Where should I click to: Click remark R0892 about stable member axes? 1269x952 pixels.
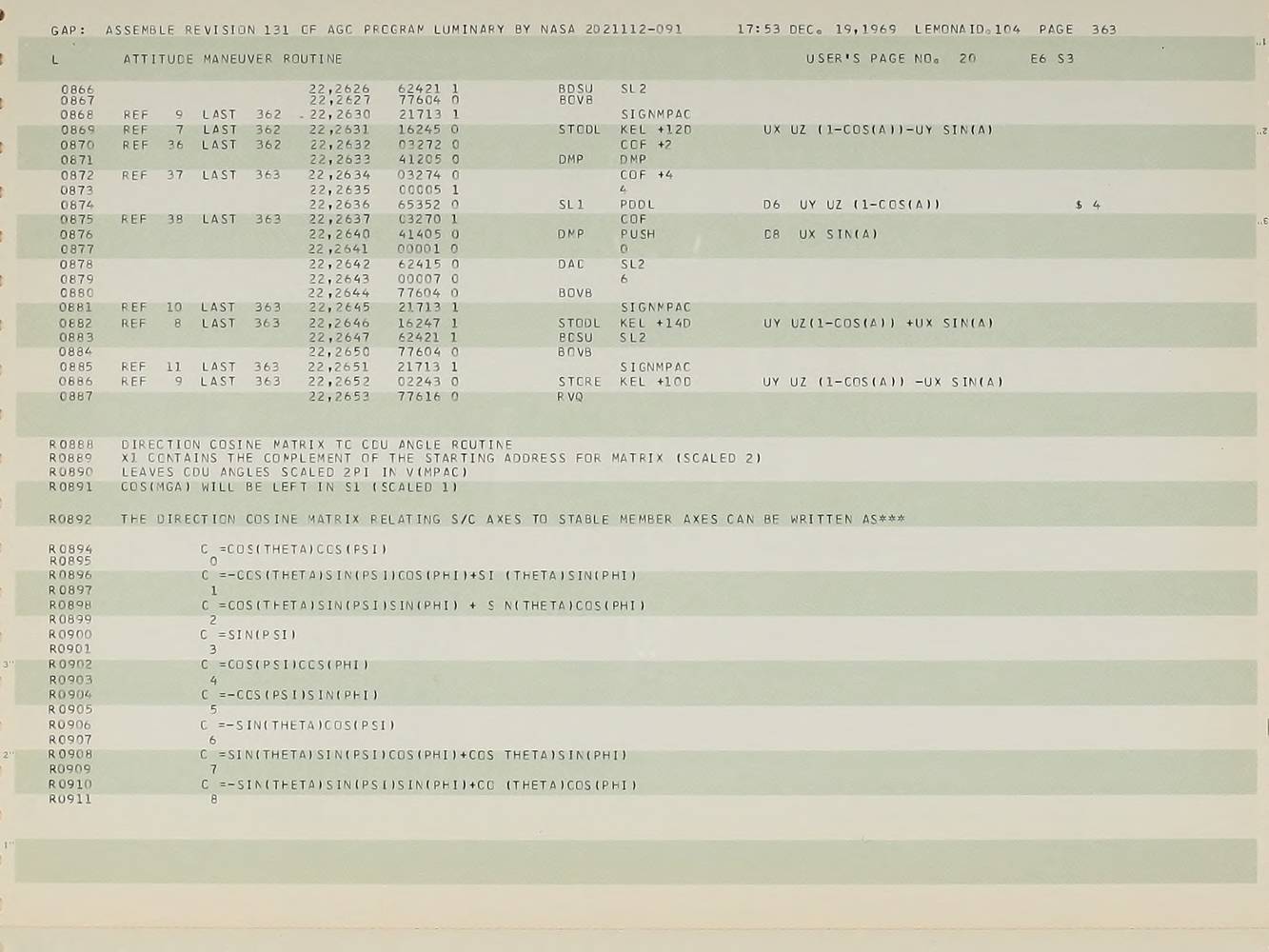[513, 520]
